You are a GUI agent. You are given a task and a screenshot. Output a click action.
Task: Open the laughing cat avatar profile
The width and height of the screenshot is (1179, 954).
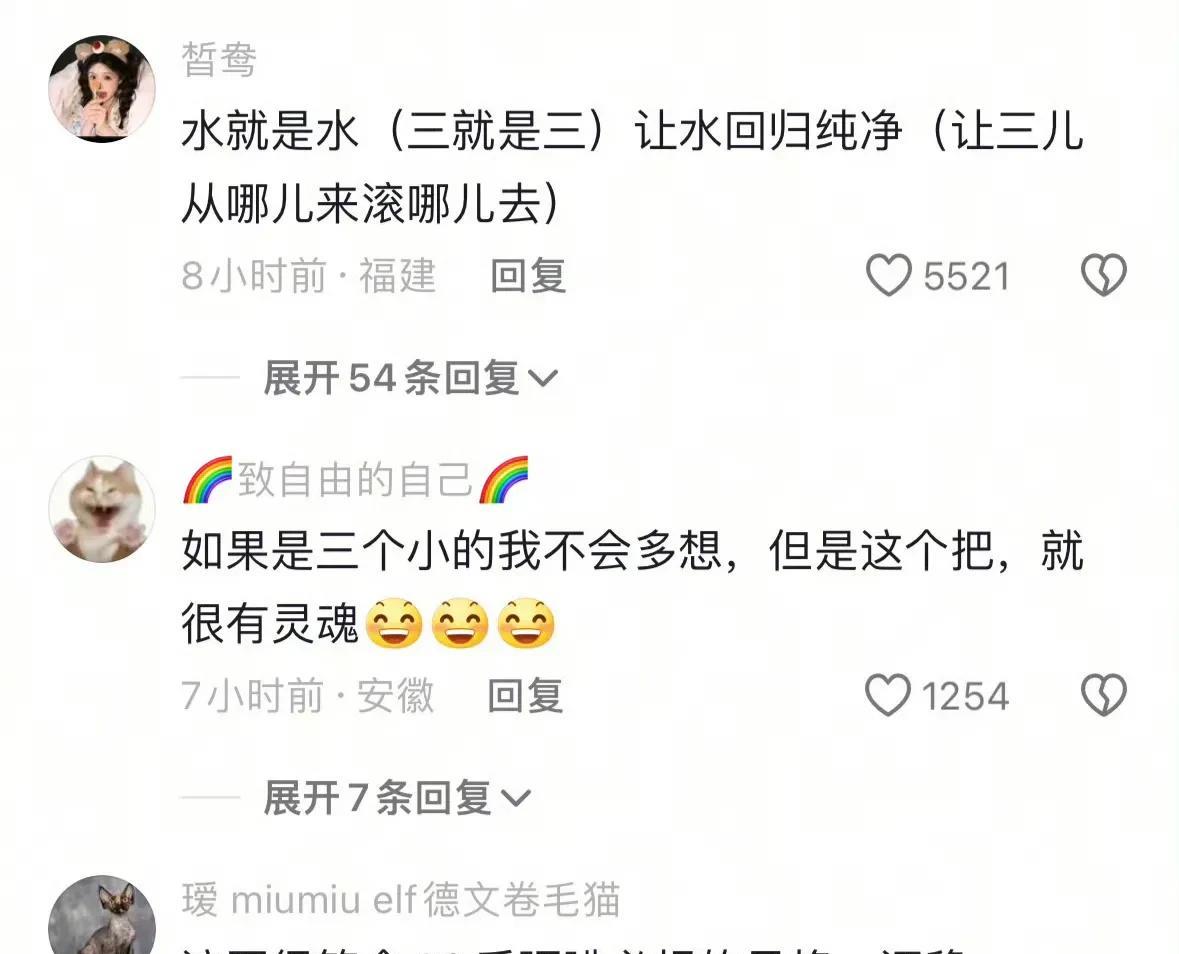pyautogui.click(x=102, y=508)
